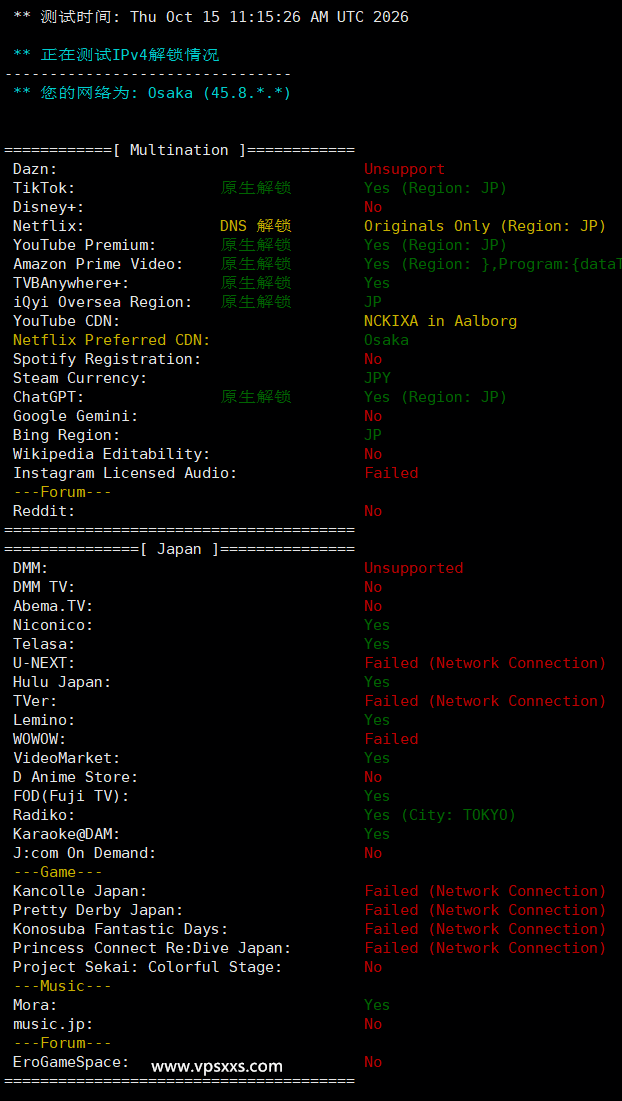Click the Steam Currency JPY value
The width and height of the screenshot is (622, 1101).
[x=377, y=378]
